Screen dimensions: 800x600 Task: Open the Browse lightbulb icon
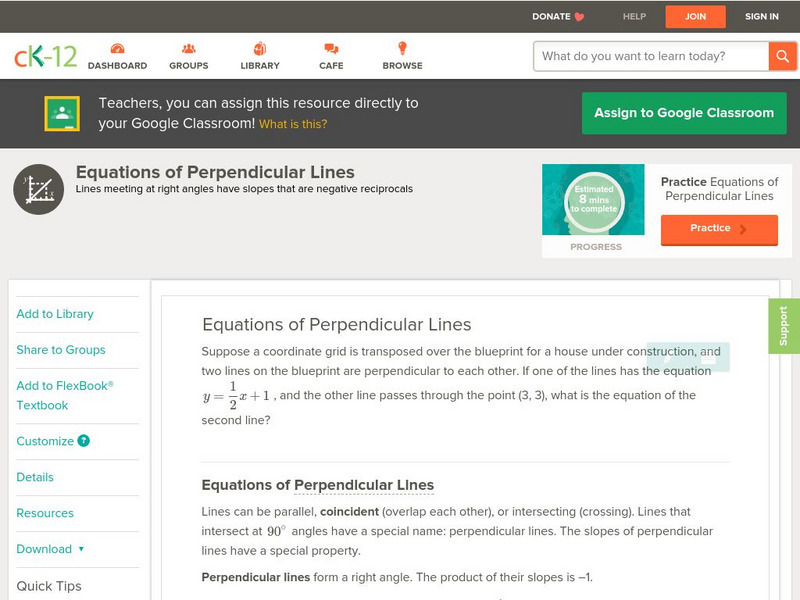tap(402, 49)
